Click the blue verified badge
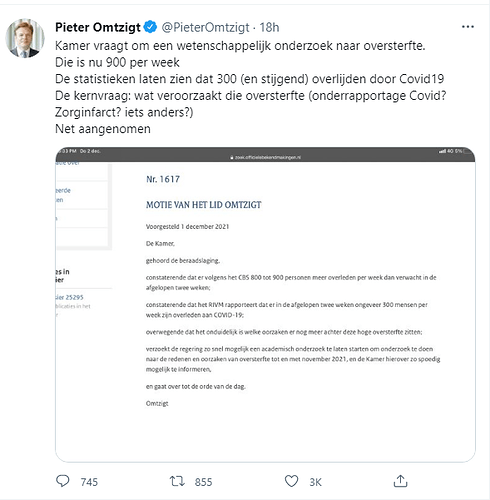The height and width of the screenshot is (500, 490). (150, 27)
